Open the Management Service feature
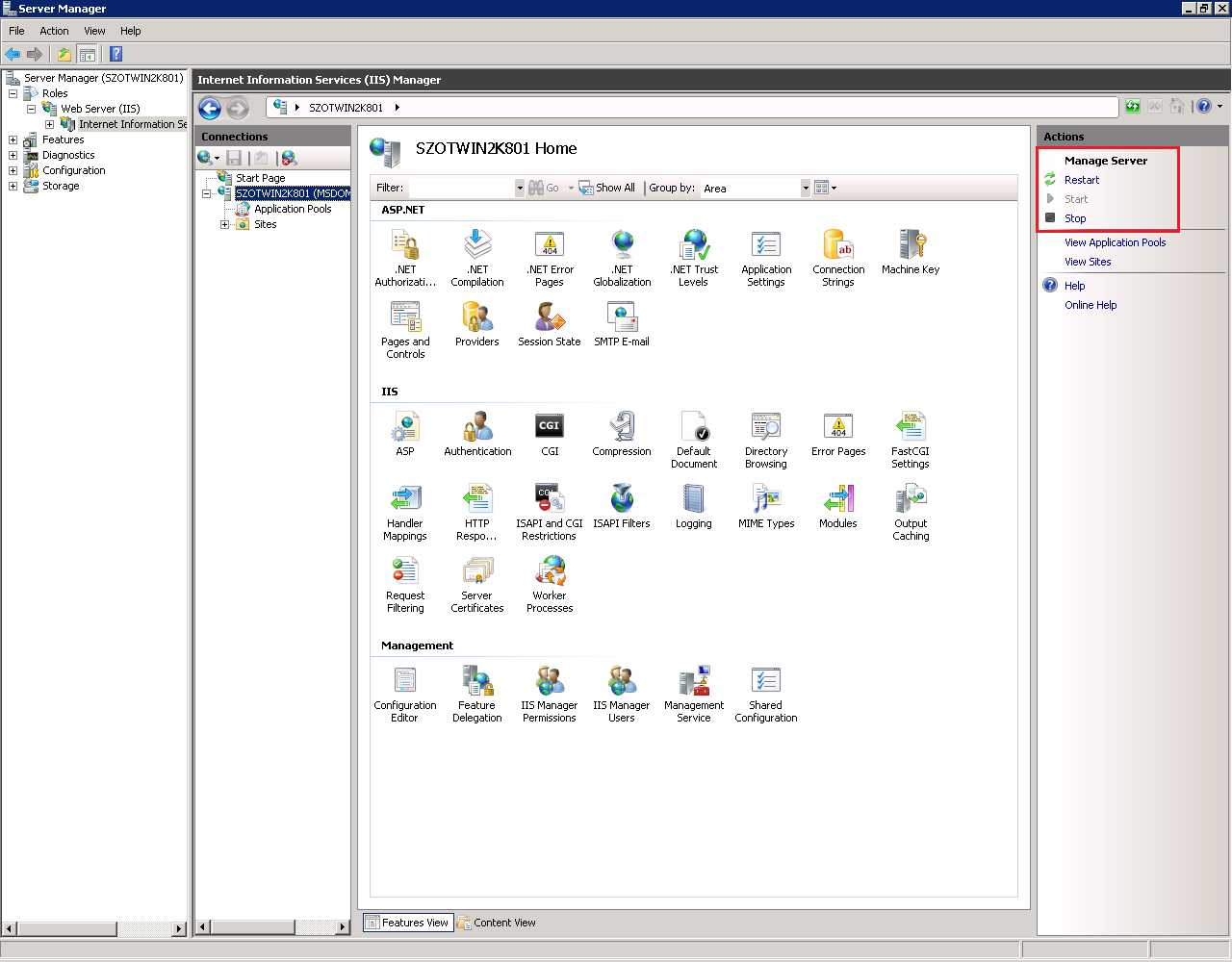Screen dimensions: 1232x962 point(694,693)
